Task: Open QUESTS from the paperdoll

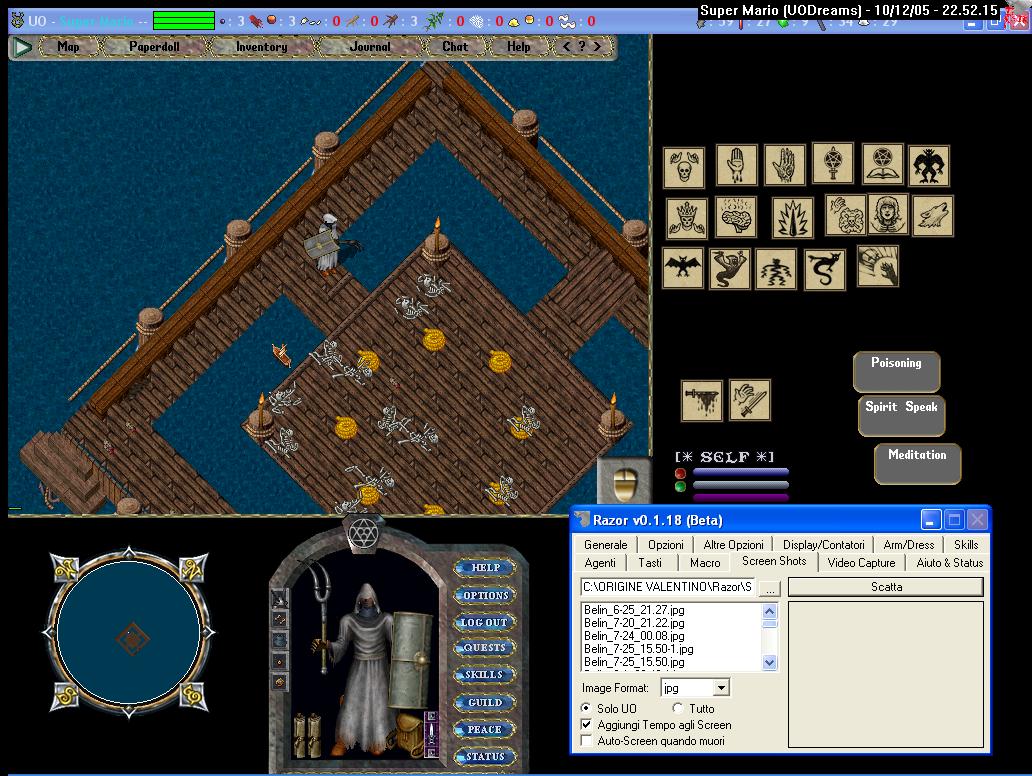Action: pyautogui.click(x=484, y=648)
